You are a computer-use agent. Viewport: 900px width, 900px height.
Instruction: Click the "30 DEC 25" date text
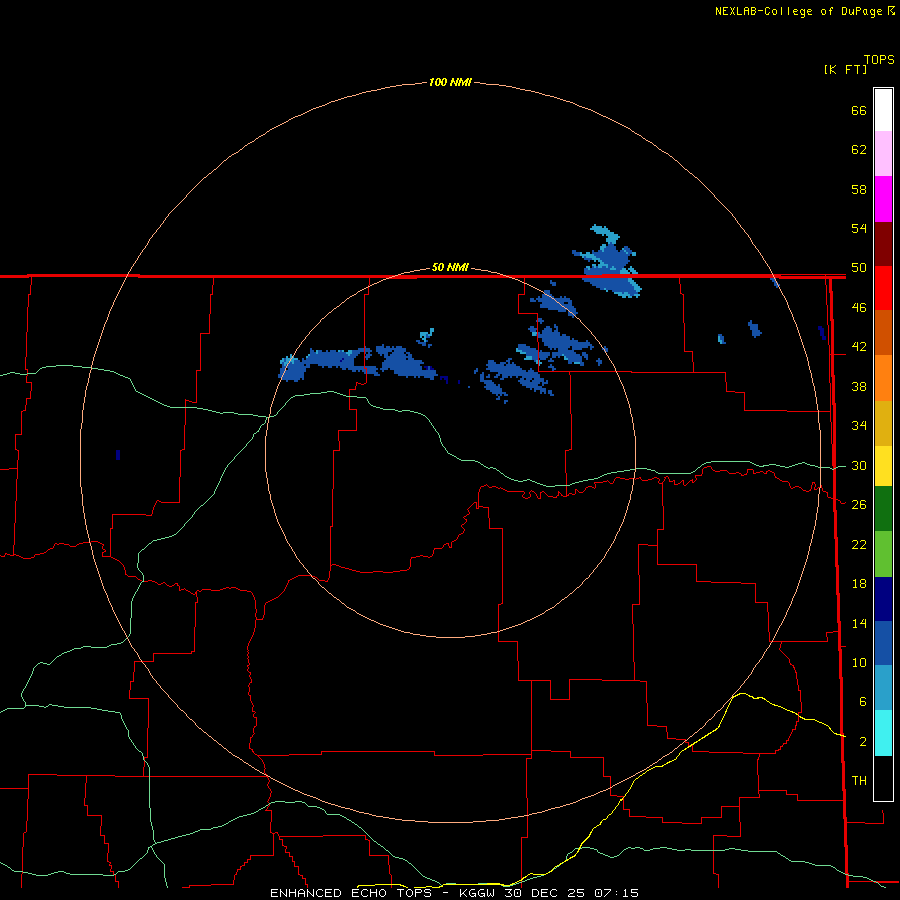click(x=545, y=893)
